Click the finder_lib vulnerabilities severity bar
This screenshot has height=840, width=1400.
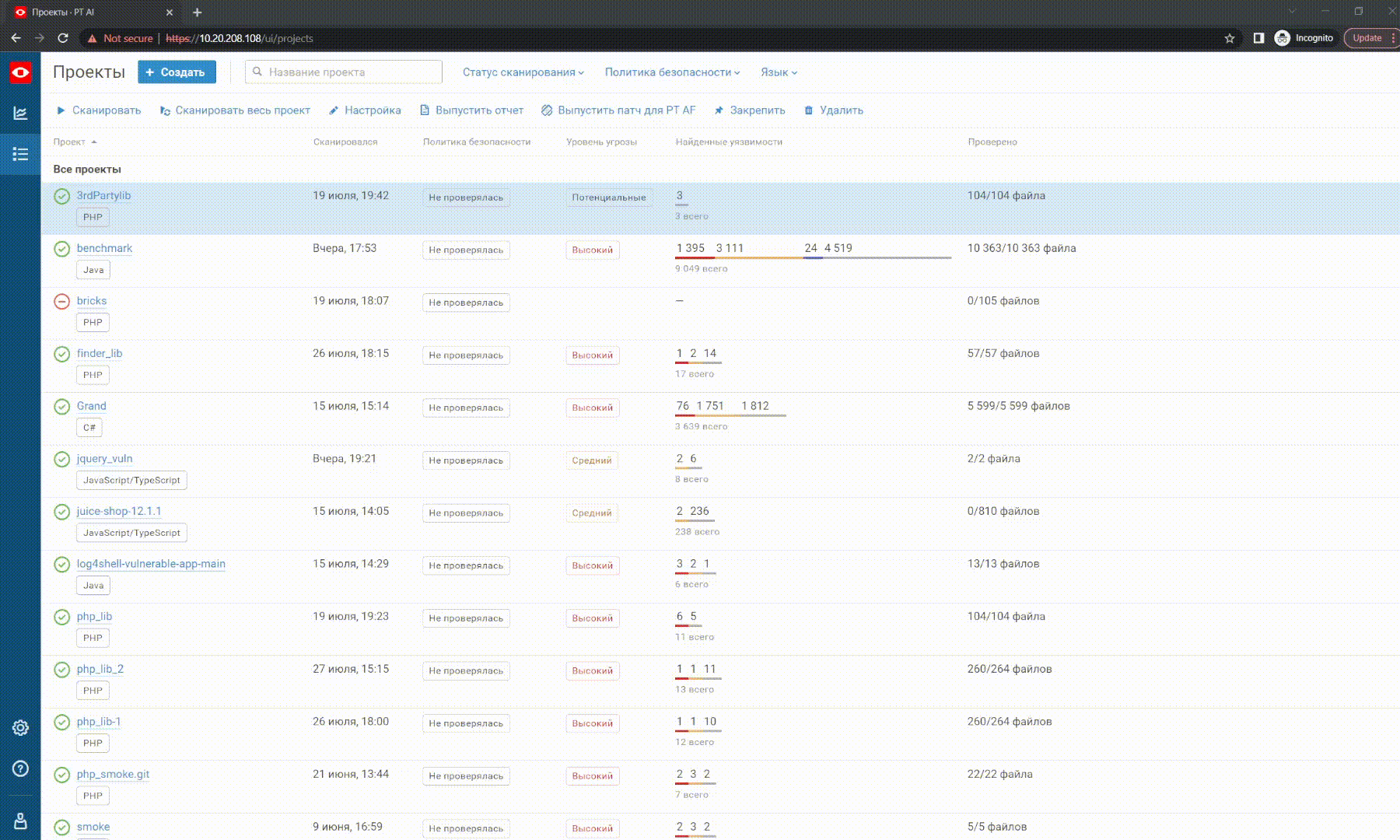tap(698, 362)
